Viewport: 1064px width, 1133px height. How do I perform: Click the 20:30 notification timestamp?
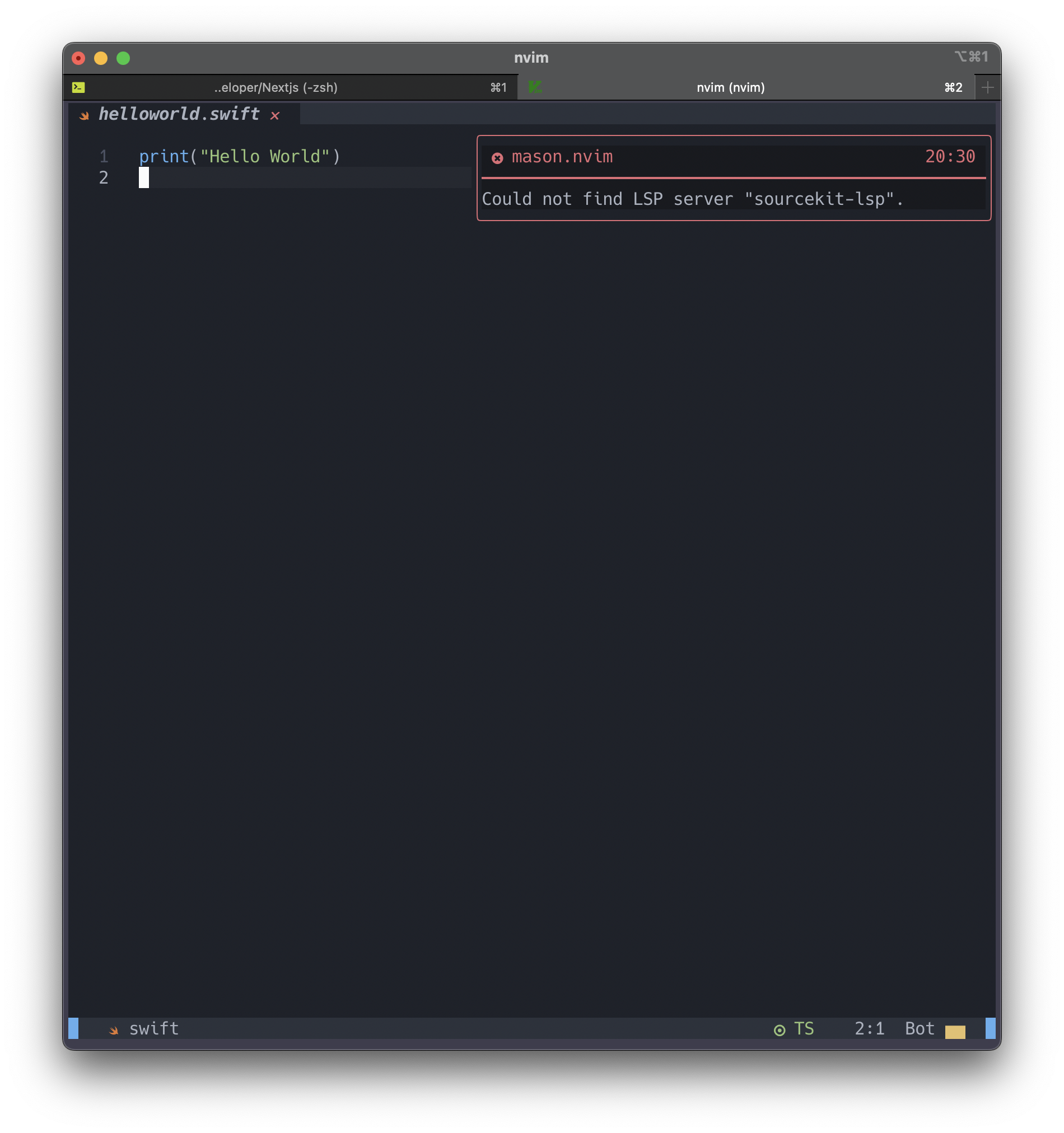point(950,157)
